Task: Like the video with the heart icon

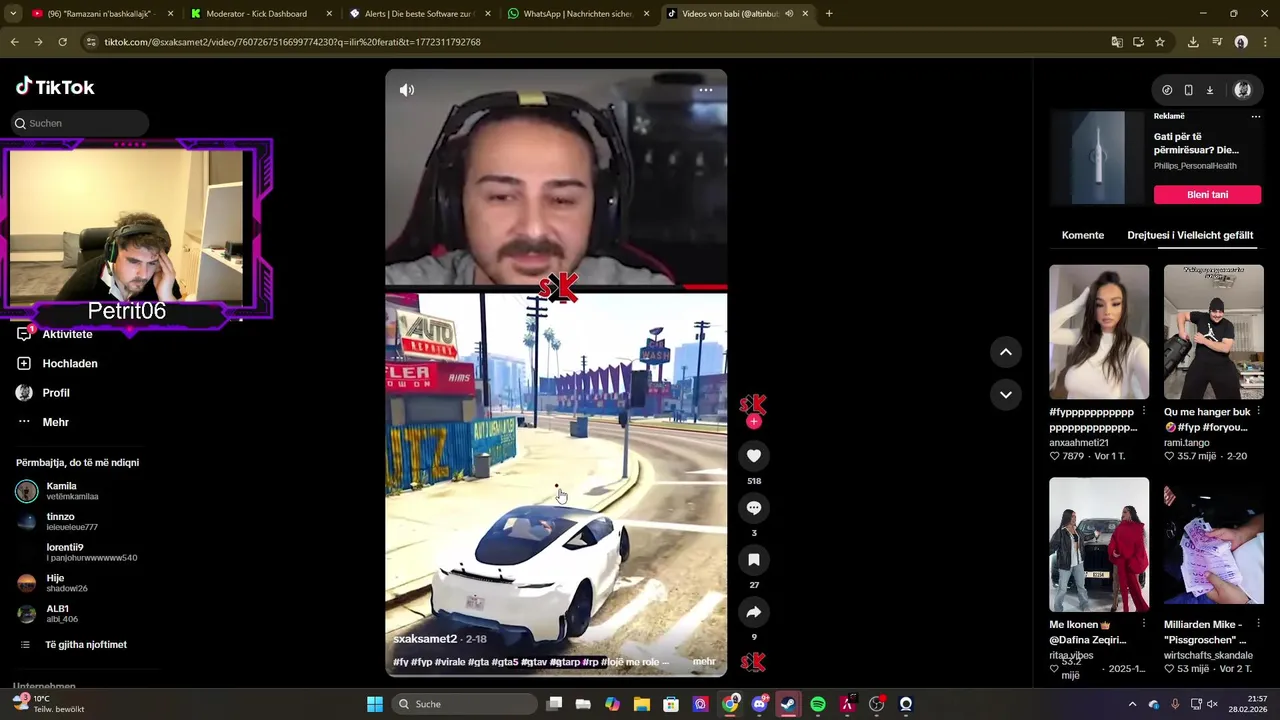Action: (x=754, y=456)
